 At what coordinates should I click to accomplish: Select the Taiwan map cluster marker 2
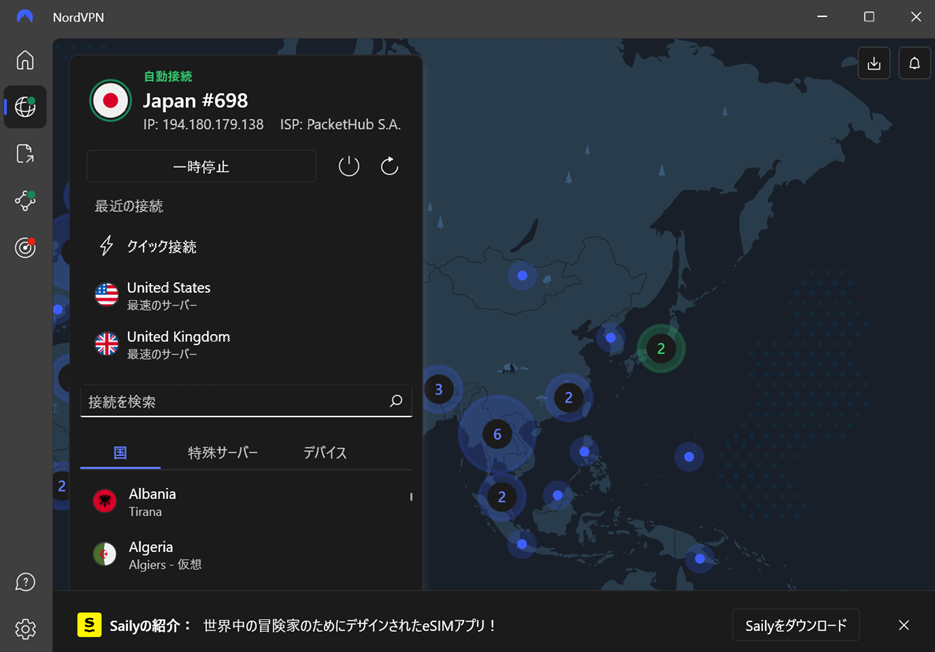tap(569, 397)
